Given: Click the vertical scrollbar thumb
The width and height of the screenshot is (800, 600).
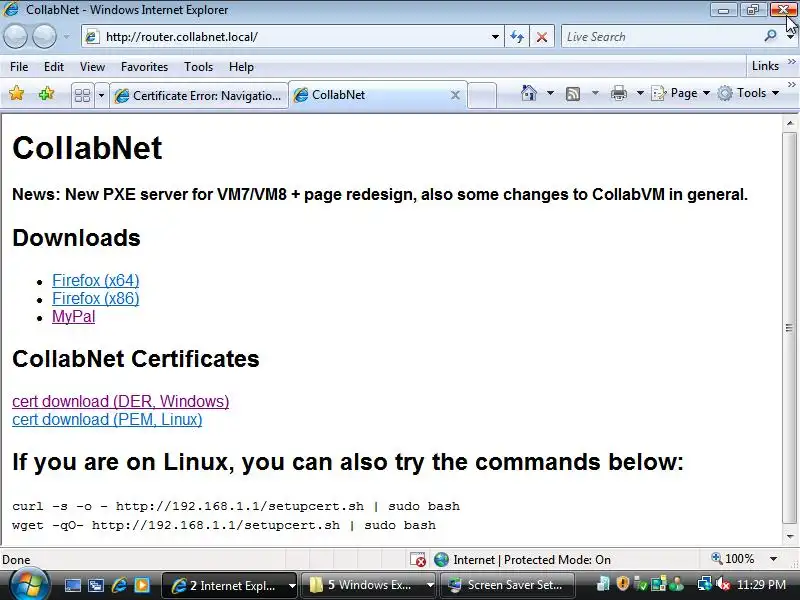Looking at the screenshot, I should coord(790,327).
